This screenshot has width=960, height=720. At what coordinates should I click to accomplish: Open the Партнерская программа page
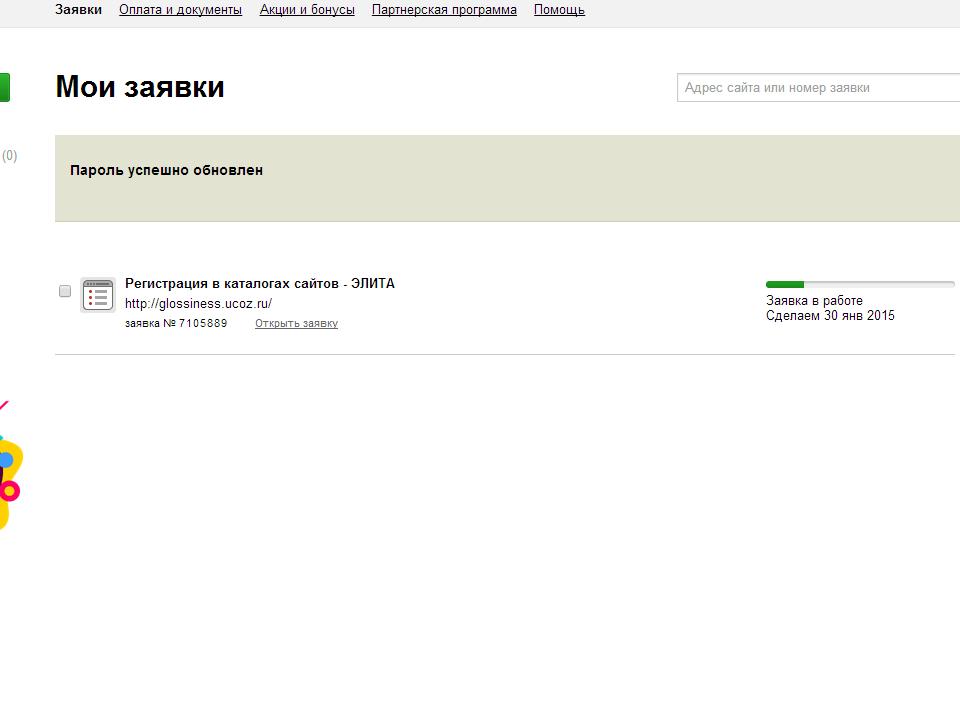444,10
